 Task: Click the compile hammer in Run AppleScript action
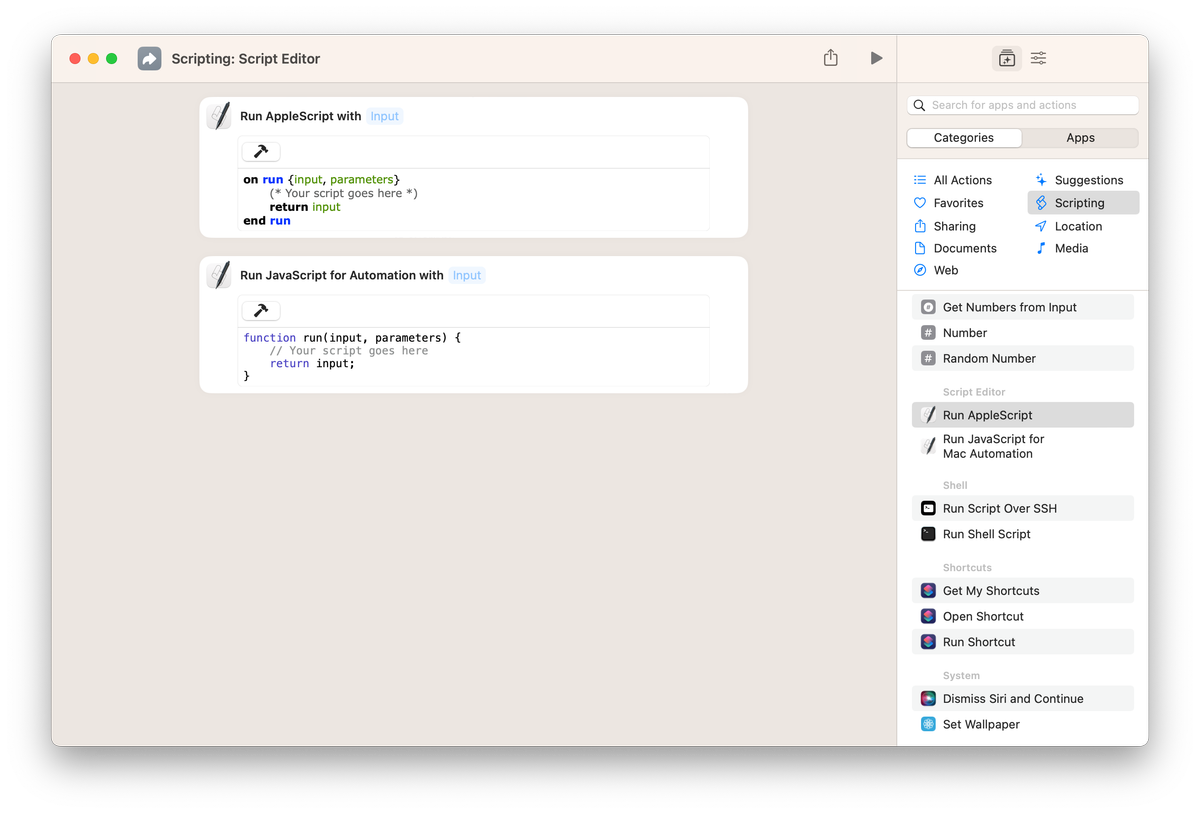tap(260, 151)
